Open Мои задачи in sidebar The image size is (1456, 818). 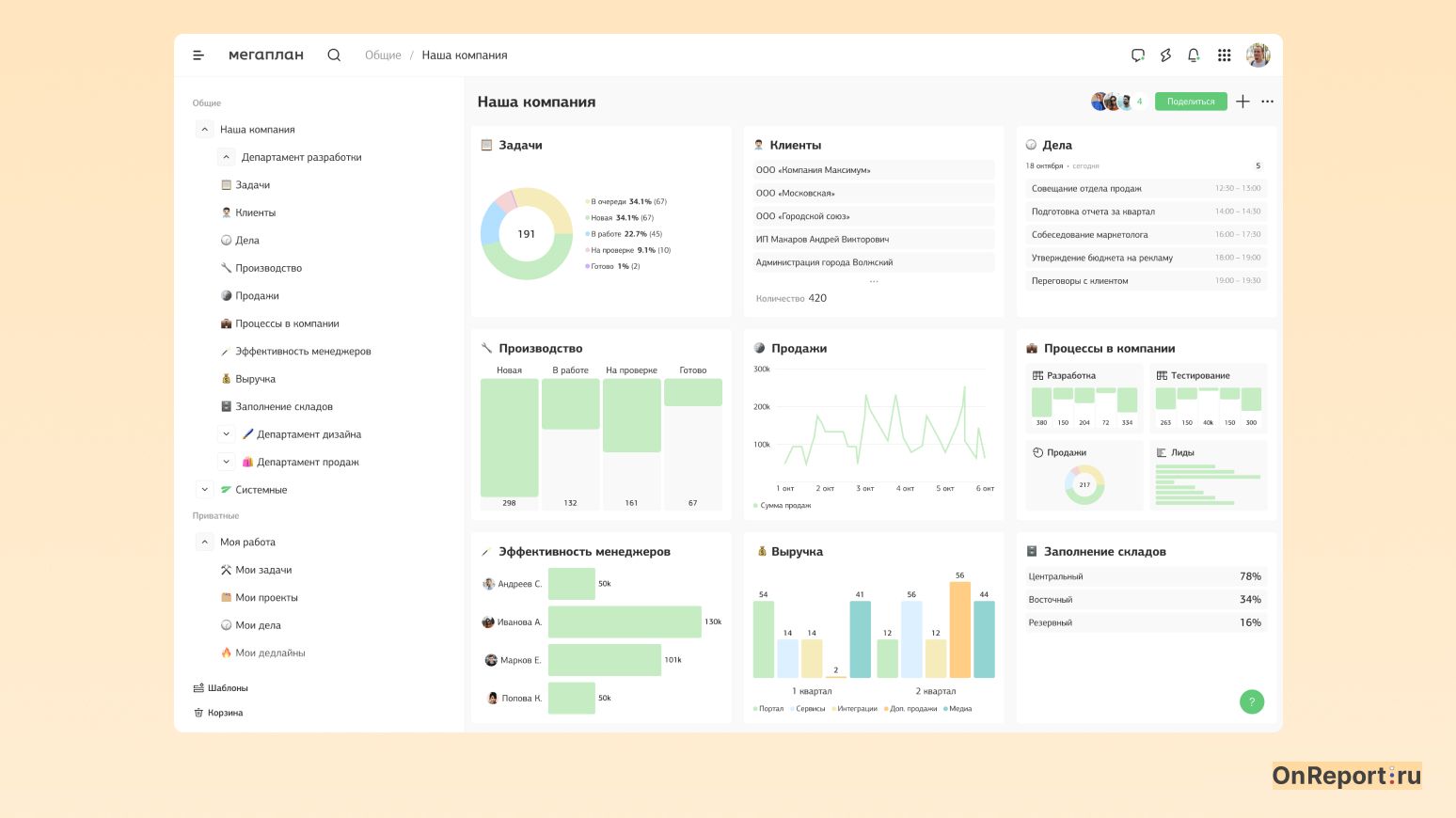256,570
